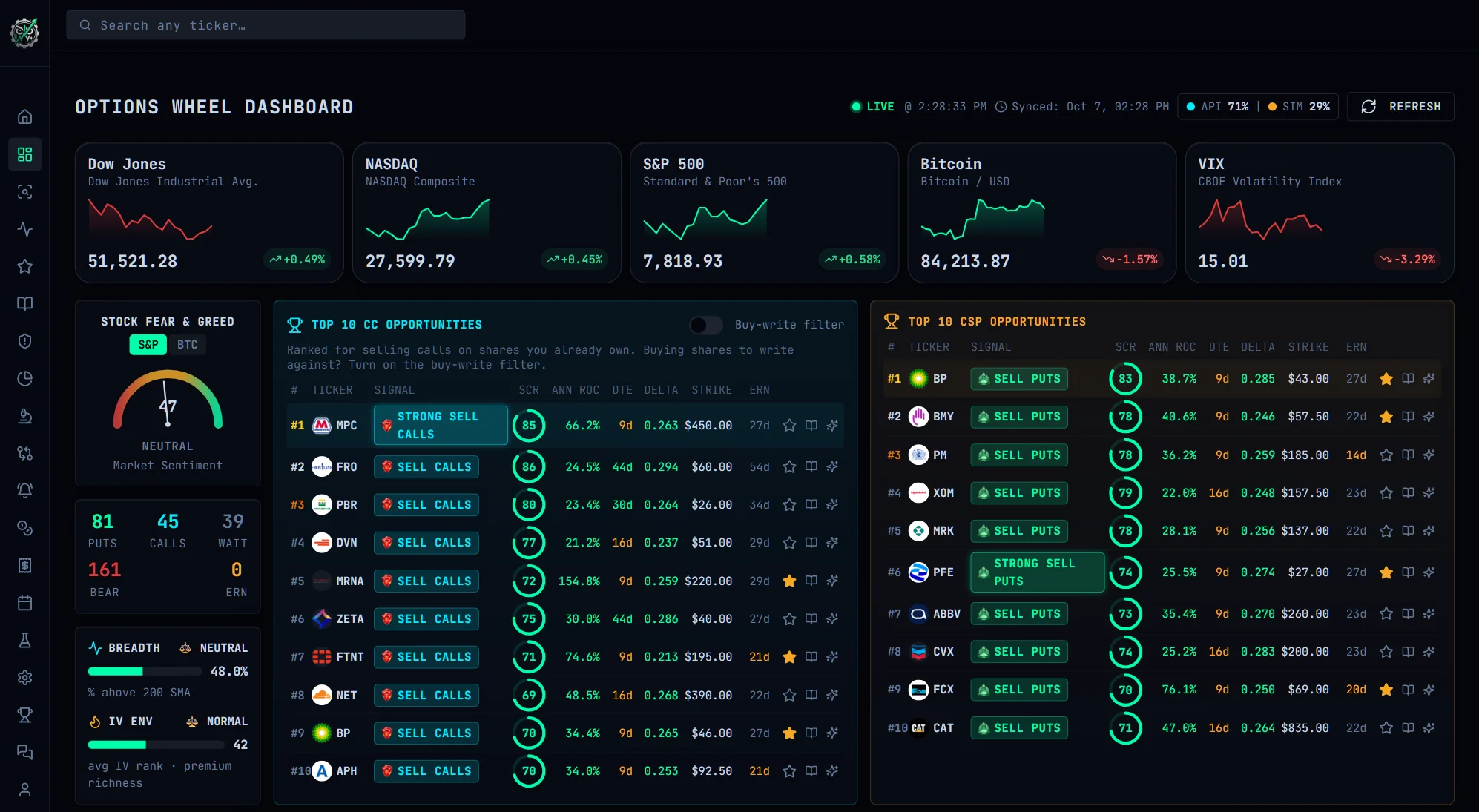Click the sparkle icon in BP CSP row

pos(1429,379)
